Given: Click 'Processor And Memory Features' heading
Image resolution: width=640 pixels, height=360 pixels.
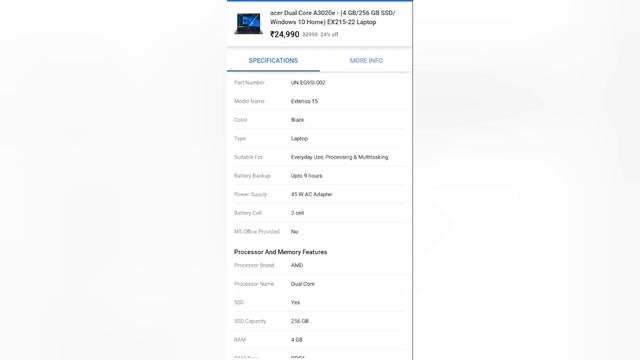Looking at the screenshot, I should coord(280,252).
